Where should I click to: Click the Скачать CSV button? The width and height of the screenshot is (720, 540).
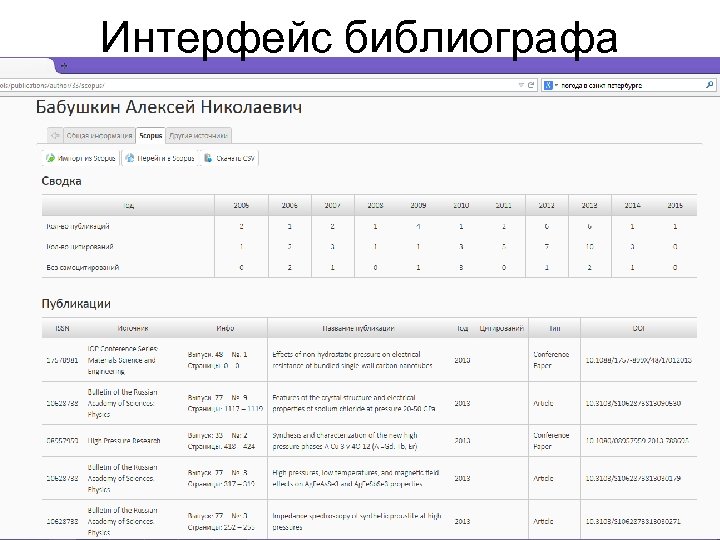tap(230, 158)
